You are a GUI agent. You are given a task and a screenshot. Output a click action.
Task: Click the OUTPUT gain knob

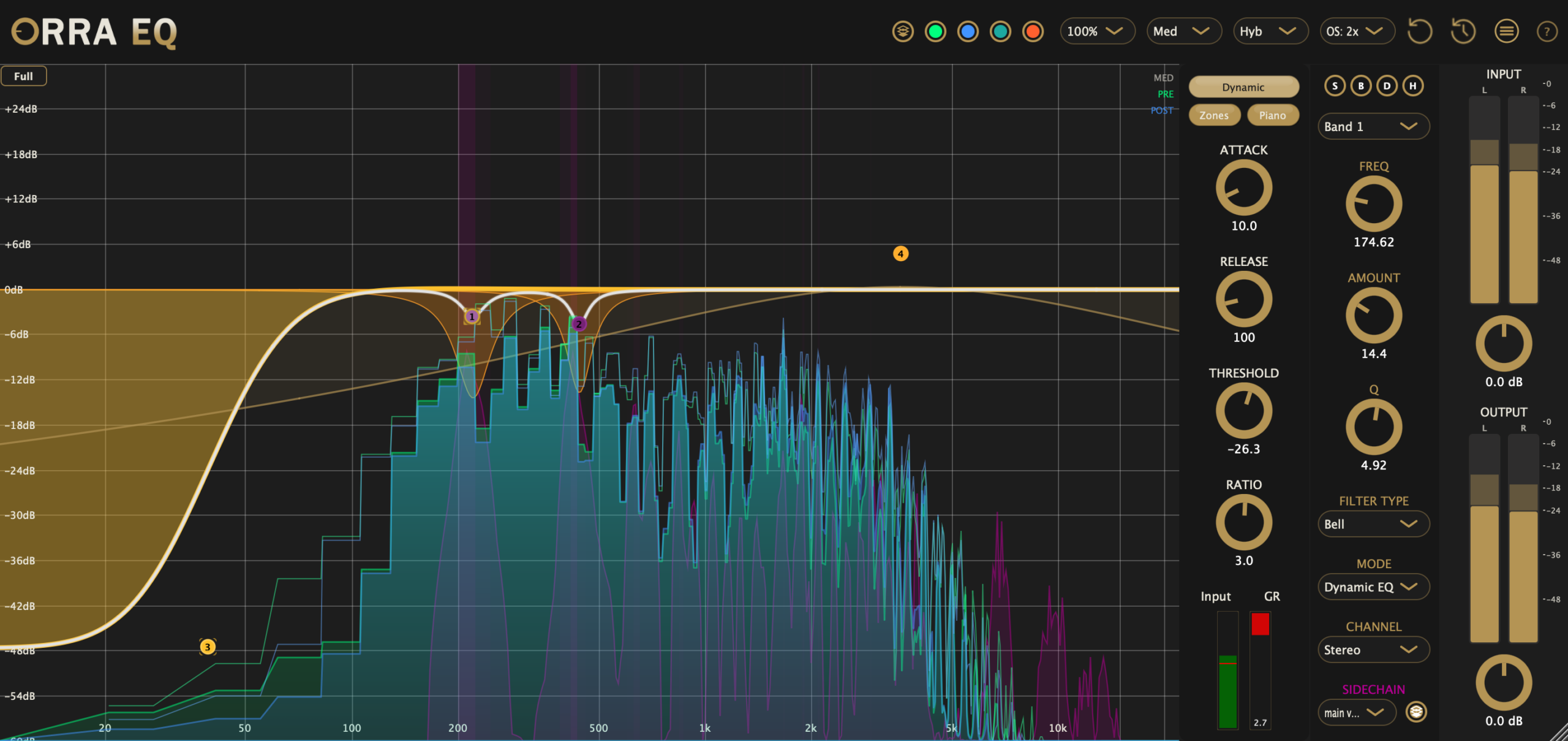coord(1503,683)
